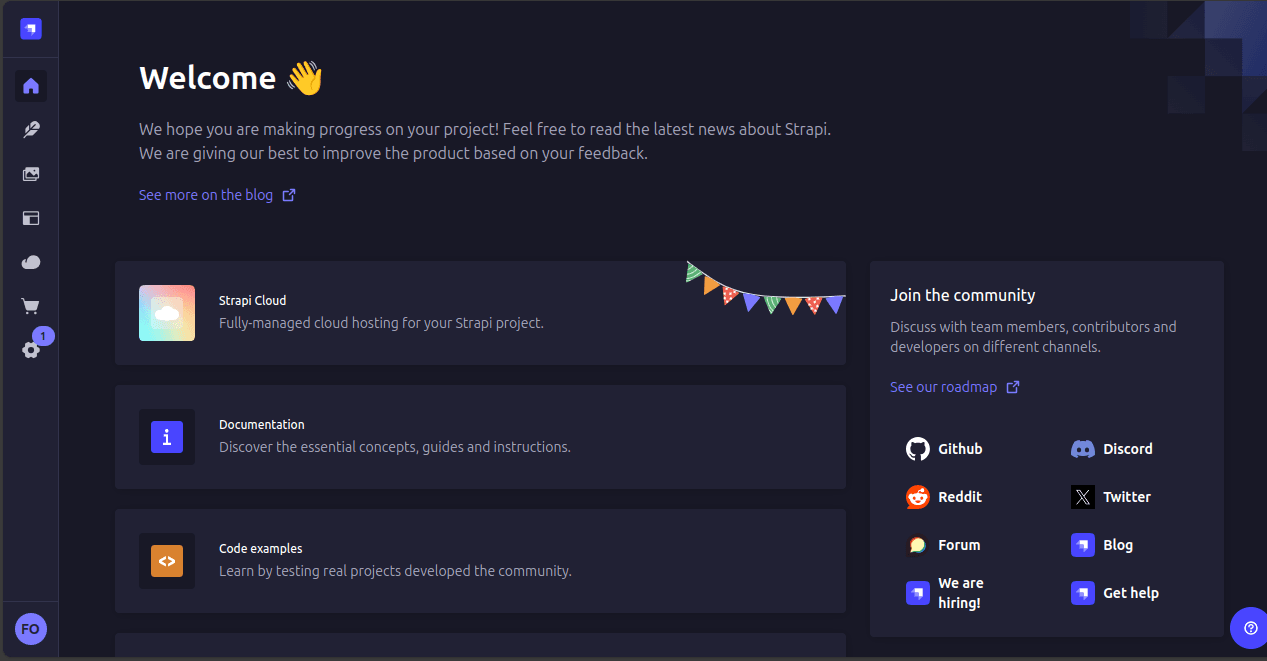Open the Code examples card
This screenshot has width=1267, height=661.
tap(480, 561)
